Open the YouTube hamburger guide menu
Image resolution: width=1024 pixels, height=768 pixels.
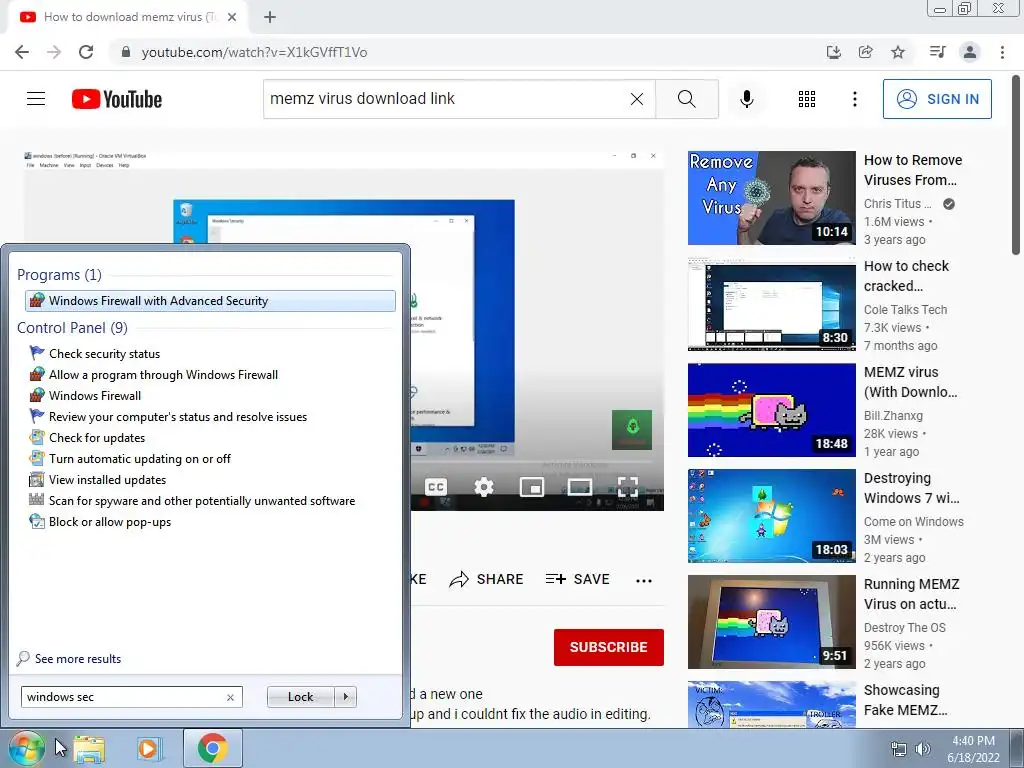point(36,99)
